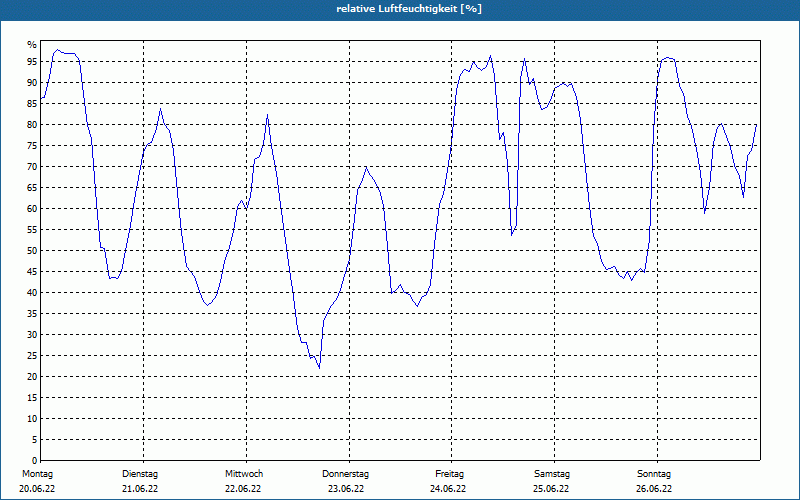Click the y-axis value '25'
The height and width of the screenshot is (500, 800).
(32, 356)
